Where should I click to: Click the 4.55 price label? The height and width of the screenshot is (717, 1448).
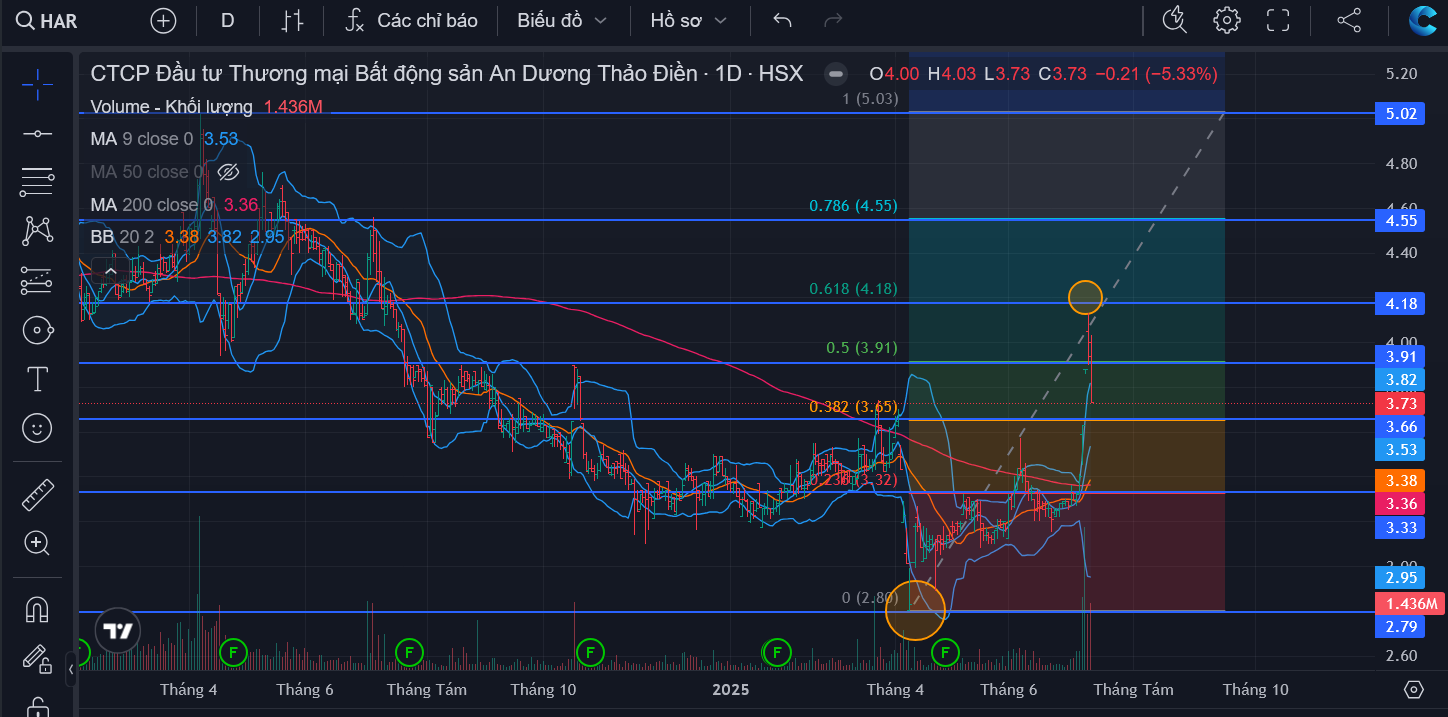[x=1400, y=220]
